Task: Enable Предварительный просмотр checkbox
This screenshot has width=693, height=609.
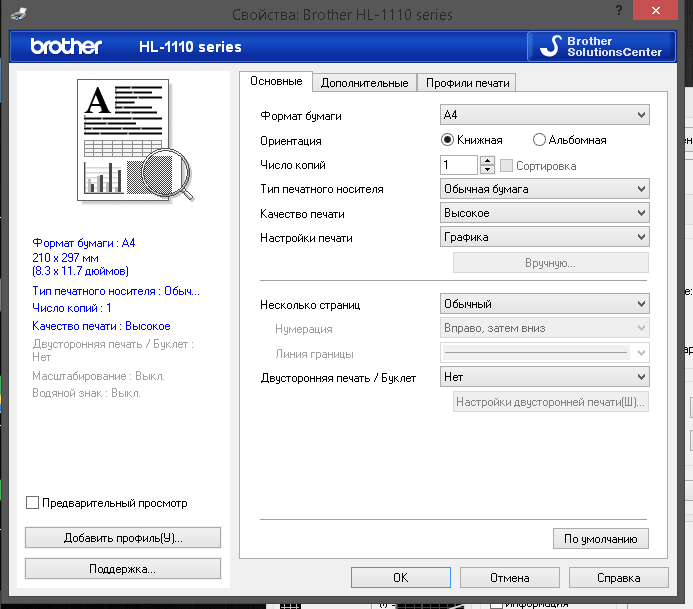Action: click(32, 502)
